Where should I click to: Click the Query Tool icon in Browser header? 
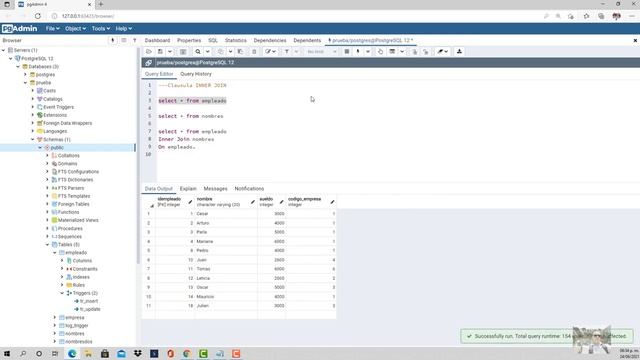[113, 40]
